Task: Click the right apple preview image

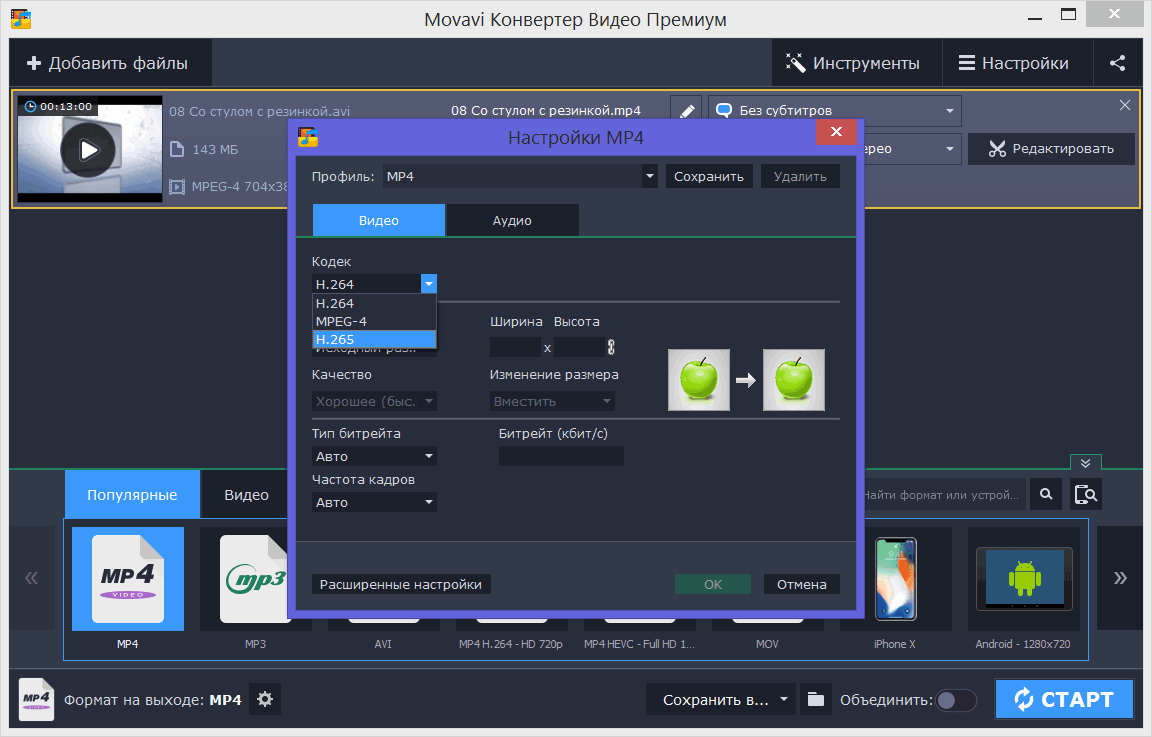Action: (794, 380)
